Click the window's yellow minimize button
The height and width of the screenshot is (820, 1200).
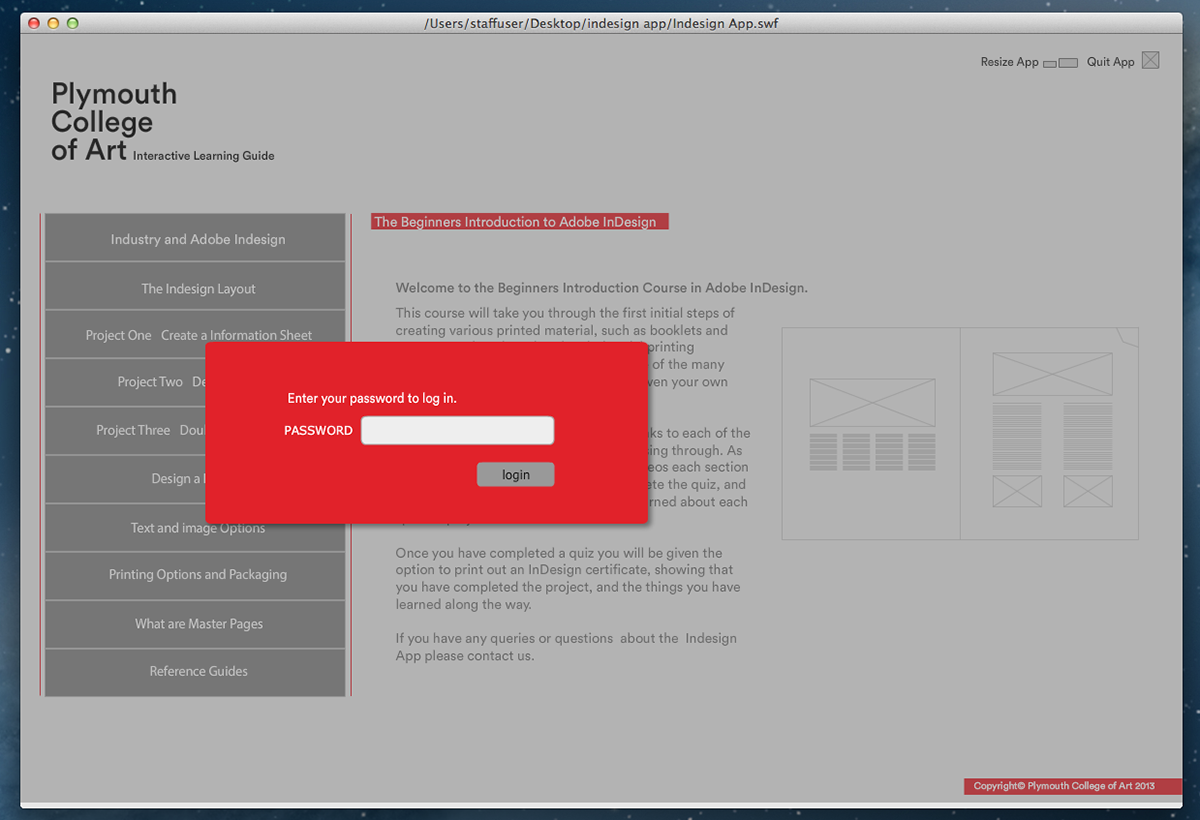click(x=53, y=23)
